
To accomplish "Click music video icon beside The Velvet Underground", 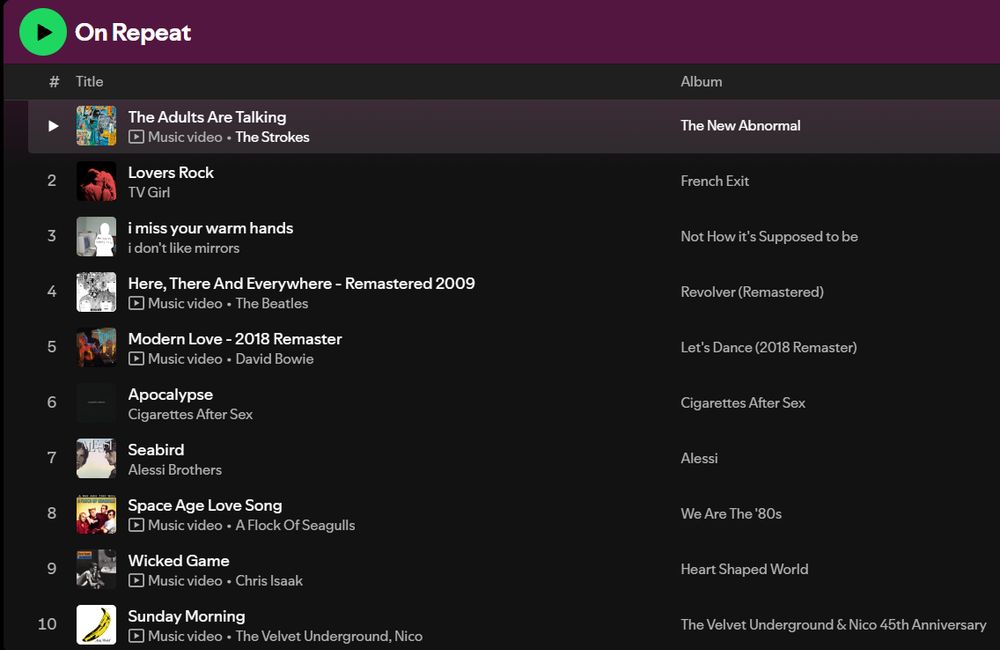I will coord(136,636).
